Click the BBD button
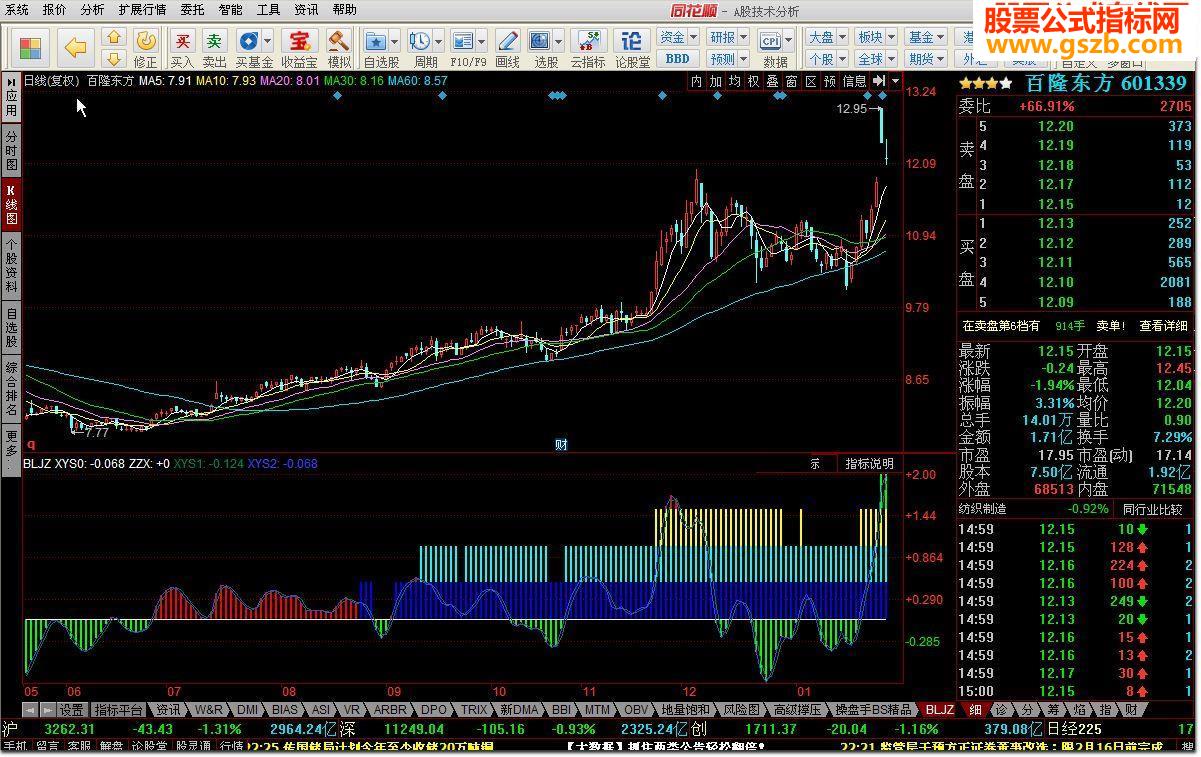Image resolution: width=1201 pixels, height=757 pixels. 677,59
